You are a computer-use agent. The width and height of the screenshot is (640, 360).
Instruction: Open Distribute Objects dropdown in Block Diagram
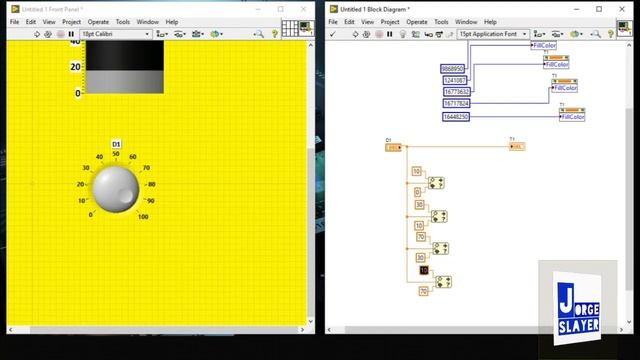click(x=557, y=34)
